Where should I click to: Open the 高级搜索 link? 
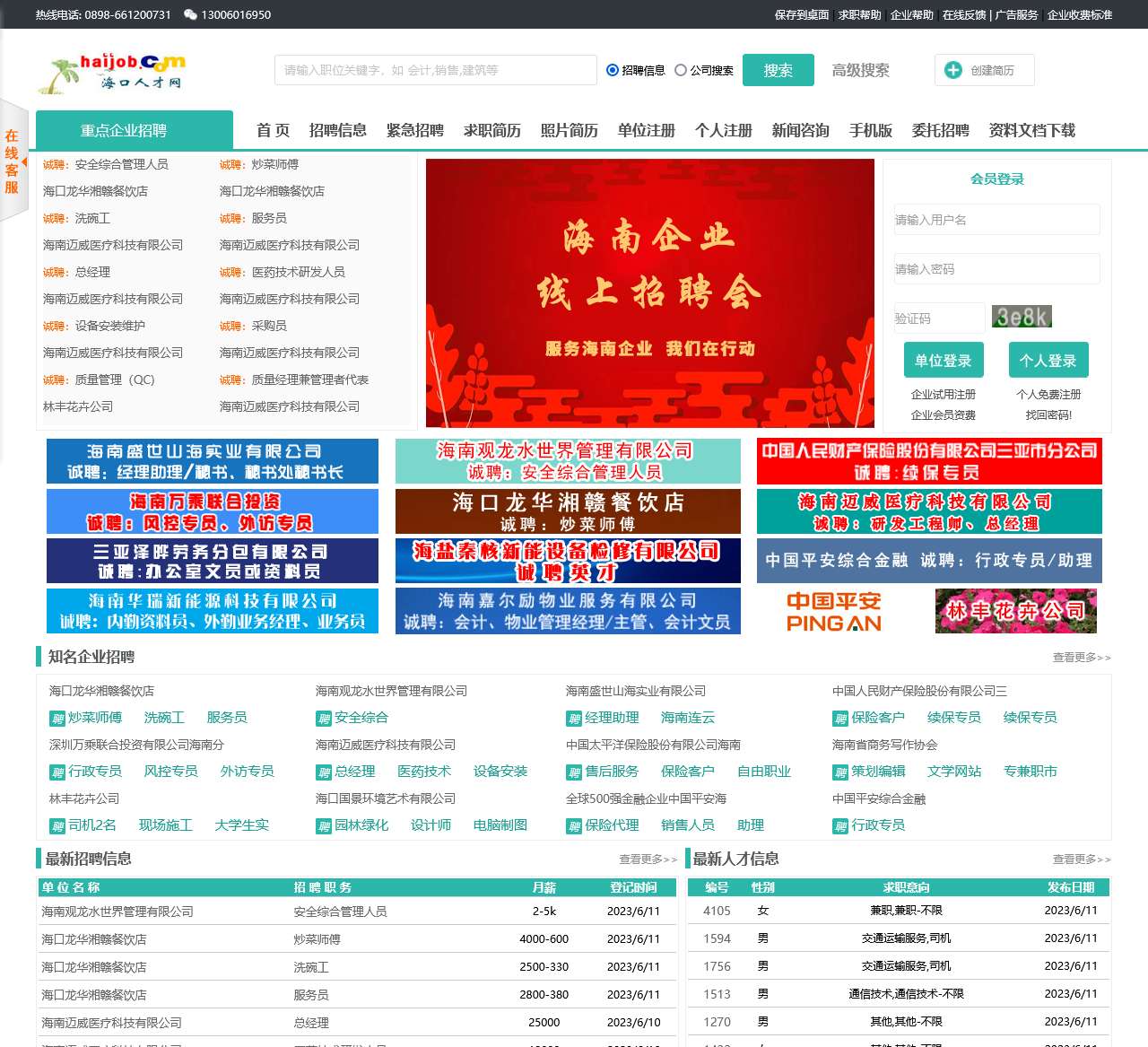point(861,70)
